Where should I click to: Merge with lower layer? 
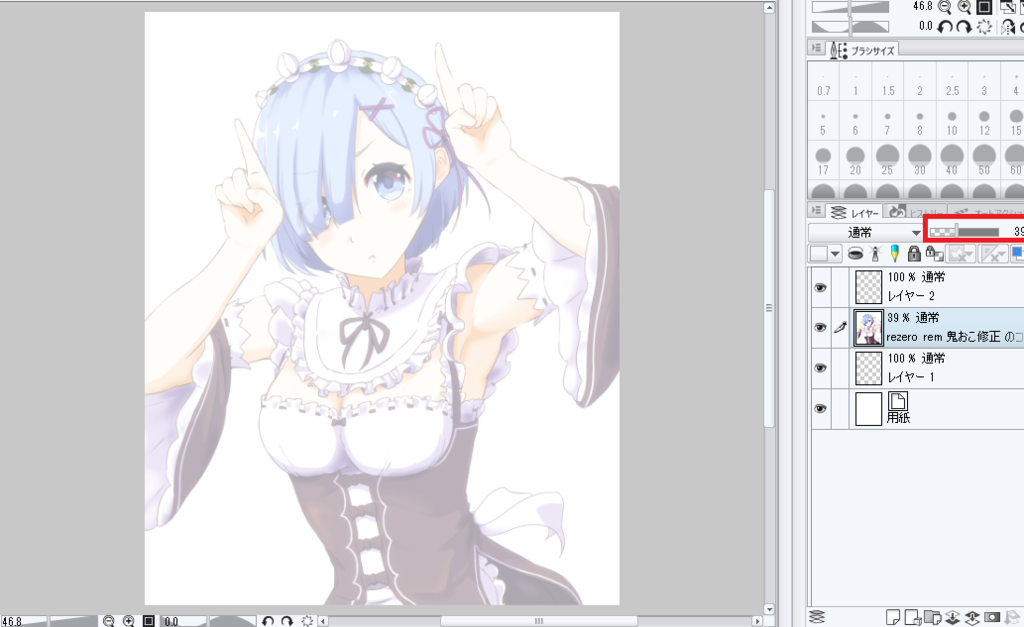pos(972,617)
